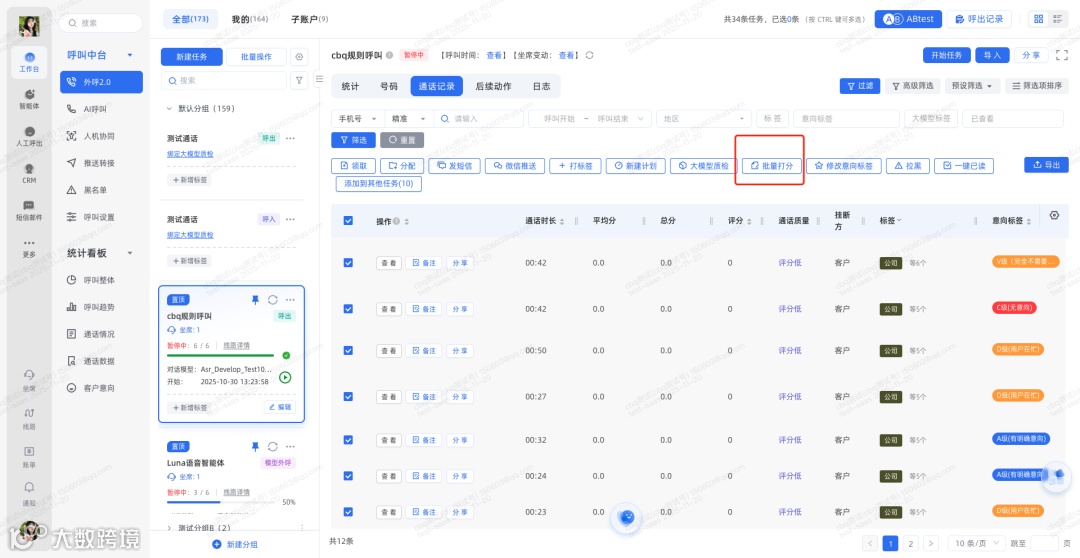
Task: Click the floating assistant bubble at bottom center
Action: pos(626,518)
